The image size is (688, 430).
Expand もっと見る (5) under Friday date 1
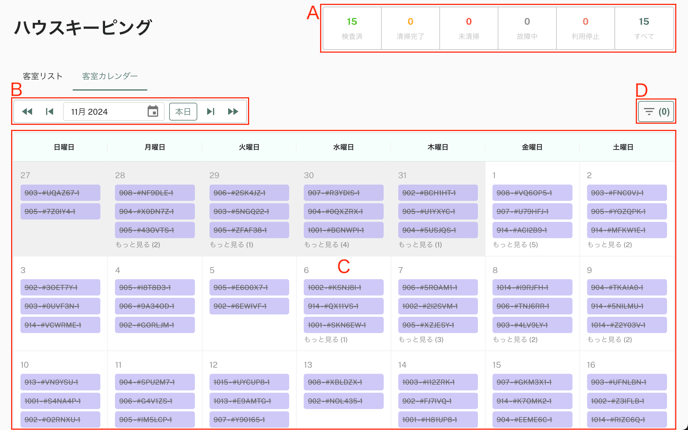point(517,245)
